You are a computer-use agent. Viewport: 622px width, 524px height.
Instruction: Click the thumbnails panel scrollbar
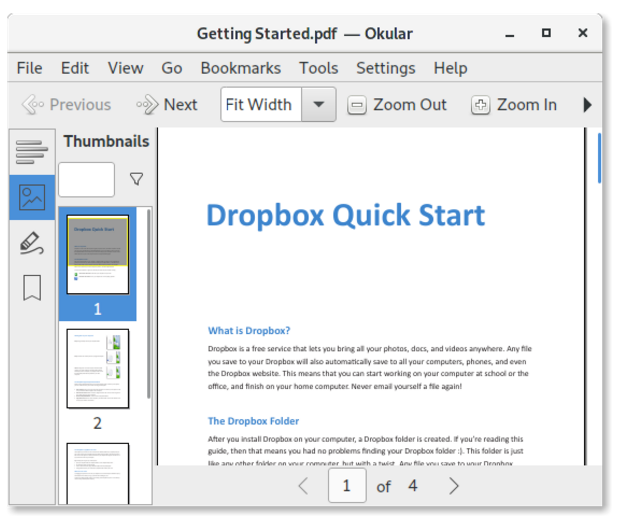tap(149, 303)
